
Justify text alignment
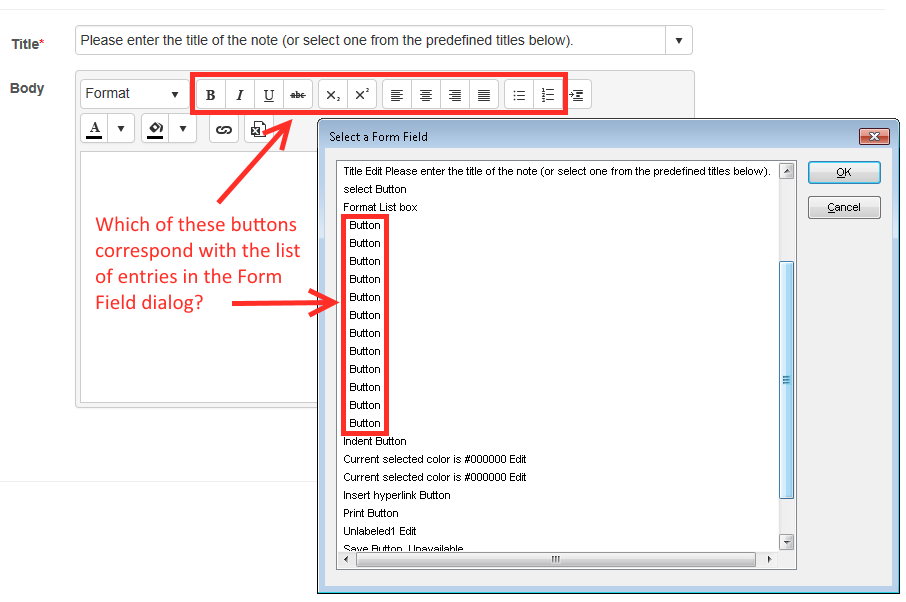click(484, 95)
